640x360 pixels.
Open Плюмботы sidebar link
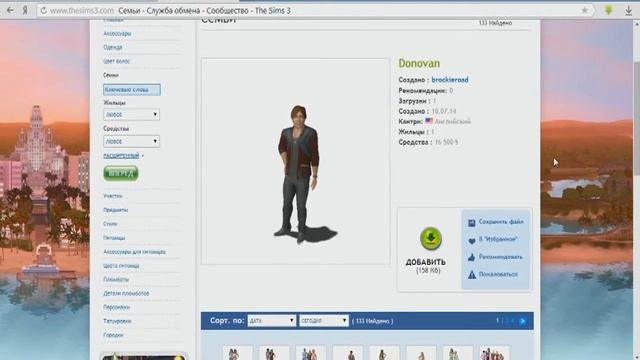click(116, 279)
